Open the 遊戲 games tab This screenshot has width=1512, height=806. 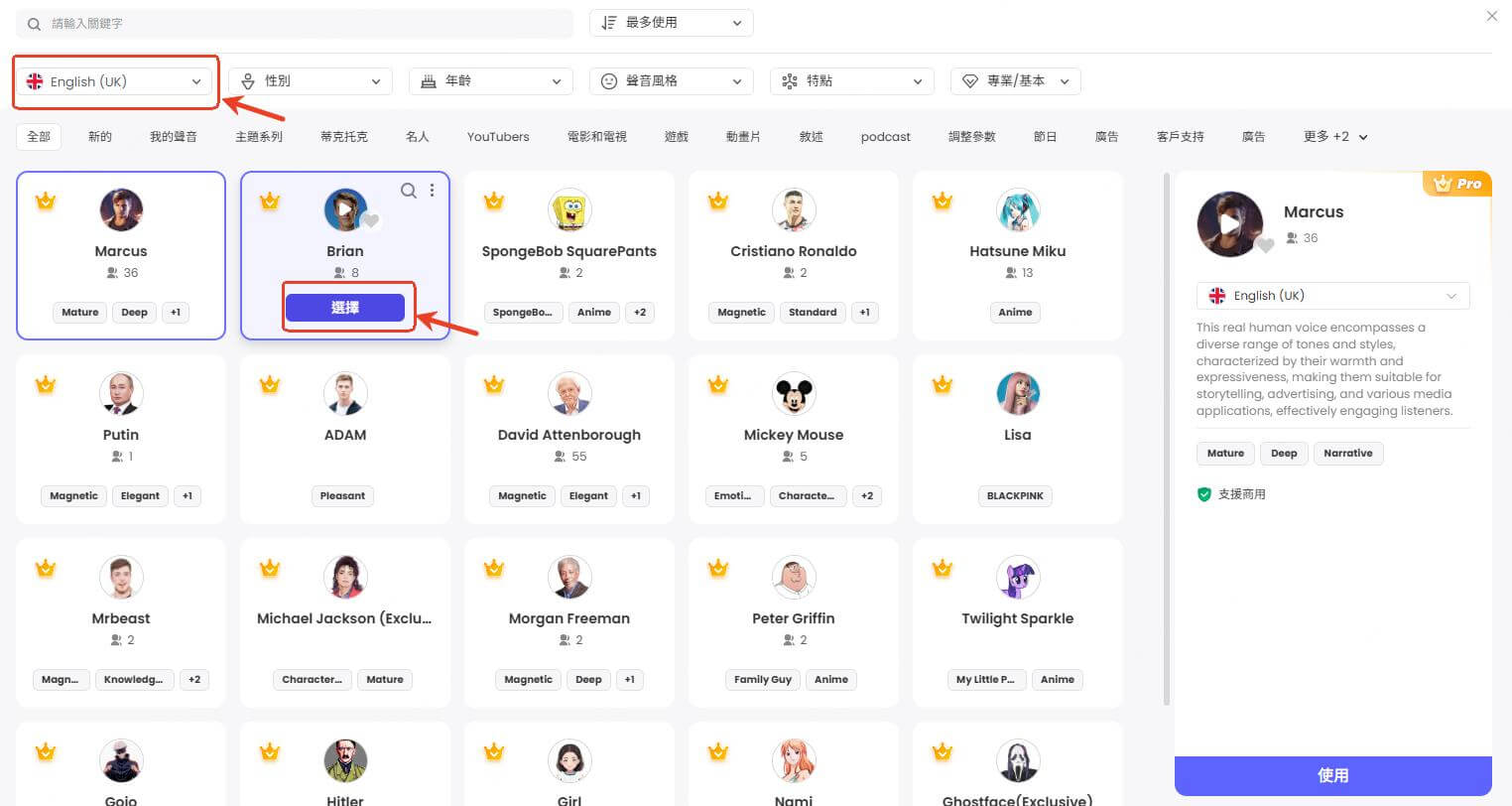(677, 137)
